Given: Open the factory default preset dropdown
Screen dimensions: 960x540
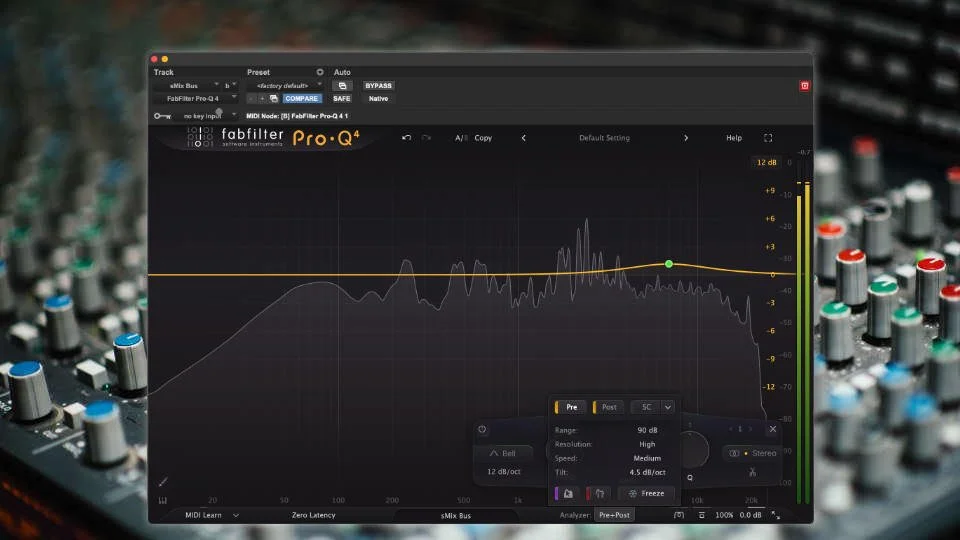Looking at the screenshot, I should coord(285,86).
